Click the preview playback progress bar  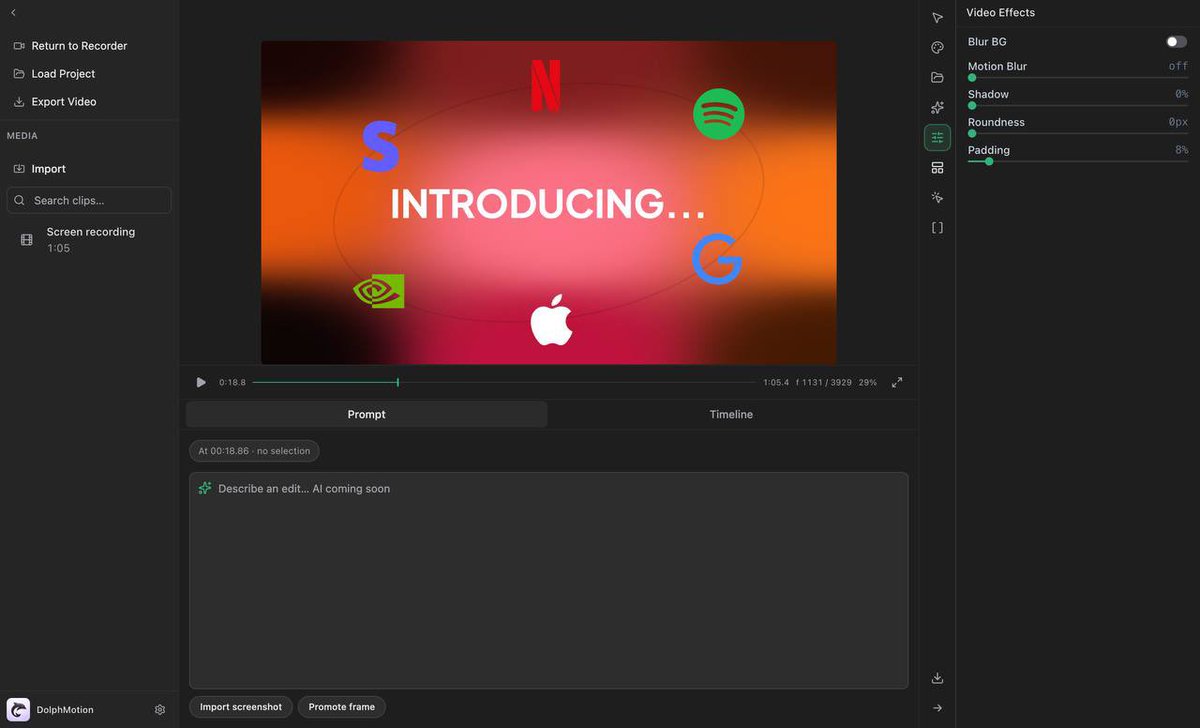tap(504, 382)
